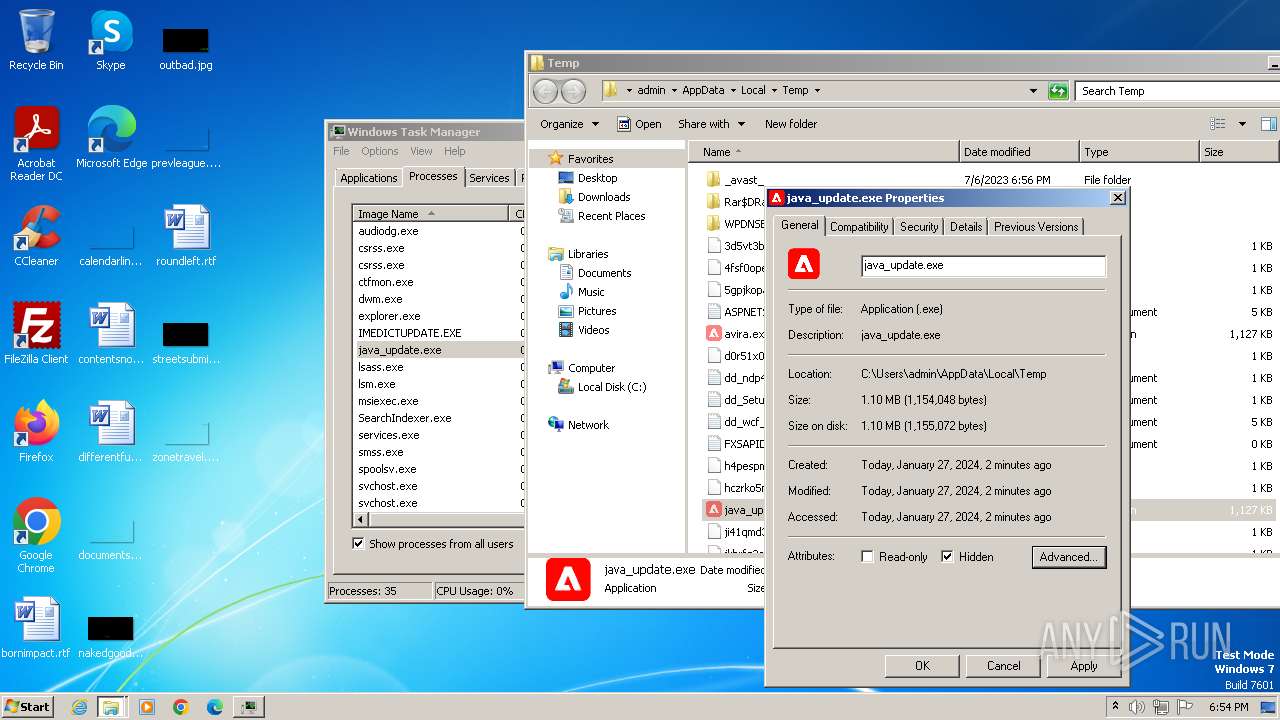Expand the Temp breadcrumb arrow
This screenshot has width=1280, height=720.
tap(817, 91)
